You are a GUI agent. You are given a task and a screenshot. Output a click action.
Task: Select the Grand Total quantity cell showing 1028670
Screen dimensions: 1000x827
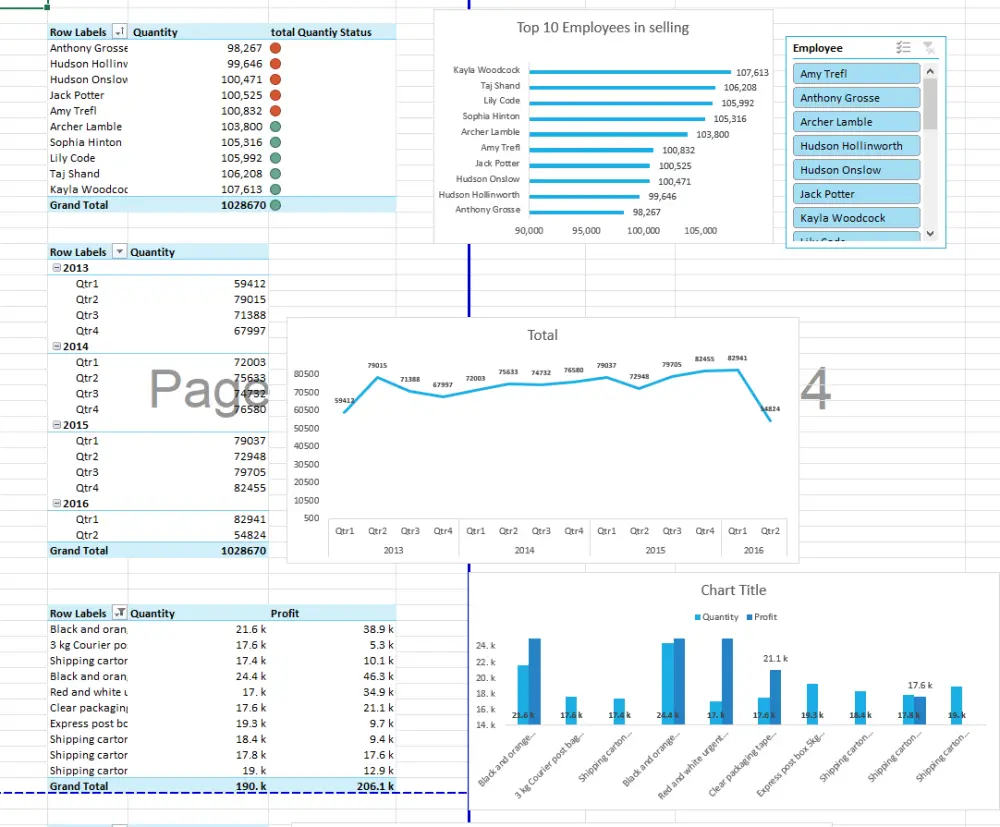coord(243,204)
